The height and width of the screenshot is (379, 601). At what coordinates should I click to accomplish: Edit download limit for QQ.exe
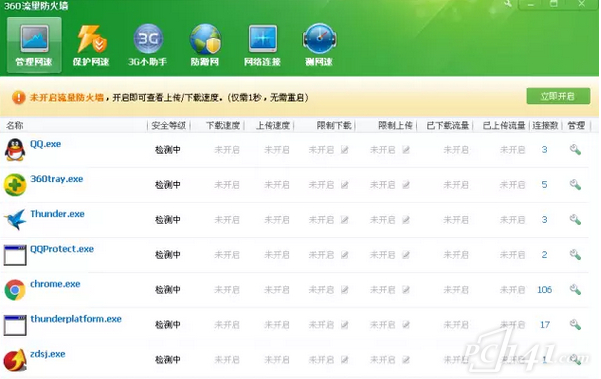[x=345, y=150]
